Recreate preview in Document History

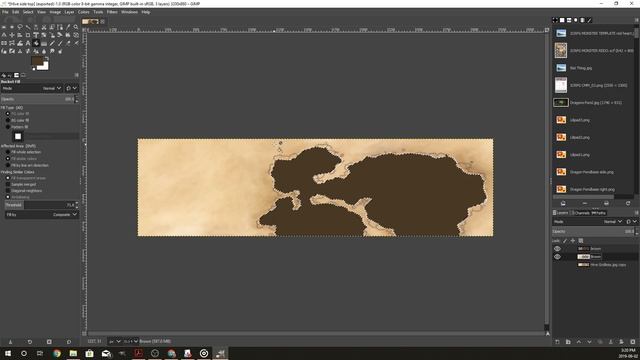628,203
